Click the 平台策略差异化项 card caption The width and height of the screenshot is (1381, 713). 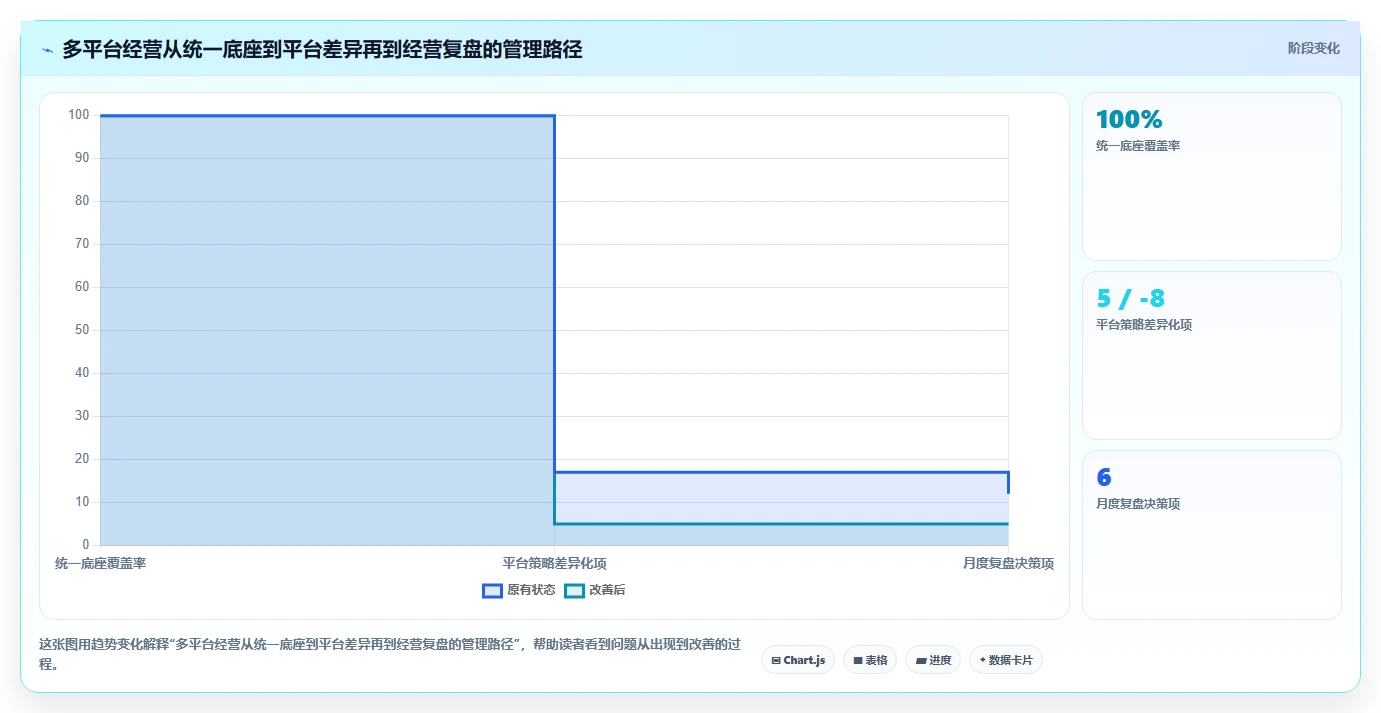tap(1144, 325)
